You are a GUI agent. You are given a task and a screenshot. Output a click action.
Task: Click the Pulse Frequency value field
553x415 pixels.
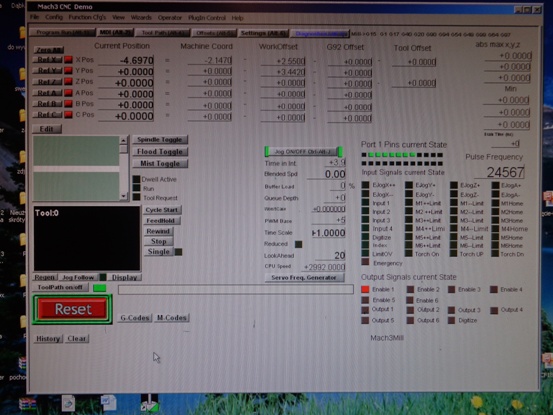tap(499, 172)
